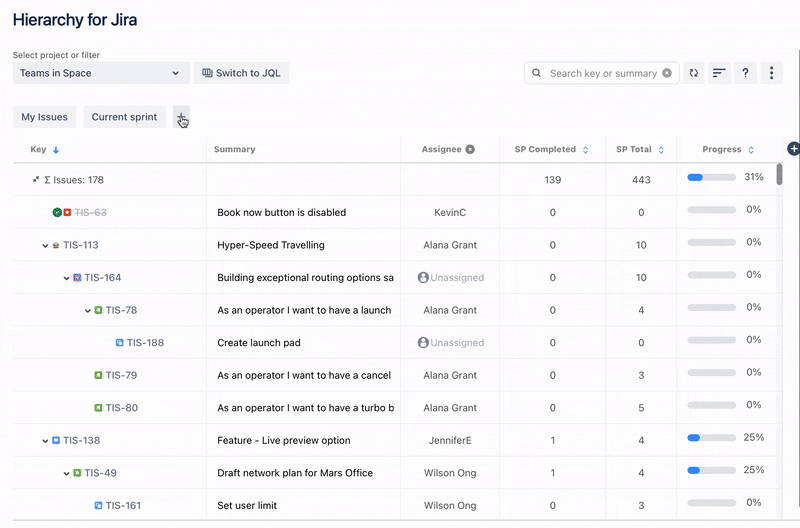The image size is (800, 528).
Task: Collapse the TIS-164 row
Action: click(x=66, y=278)
